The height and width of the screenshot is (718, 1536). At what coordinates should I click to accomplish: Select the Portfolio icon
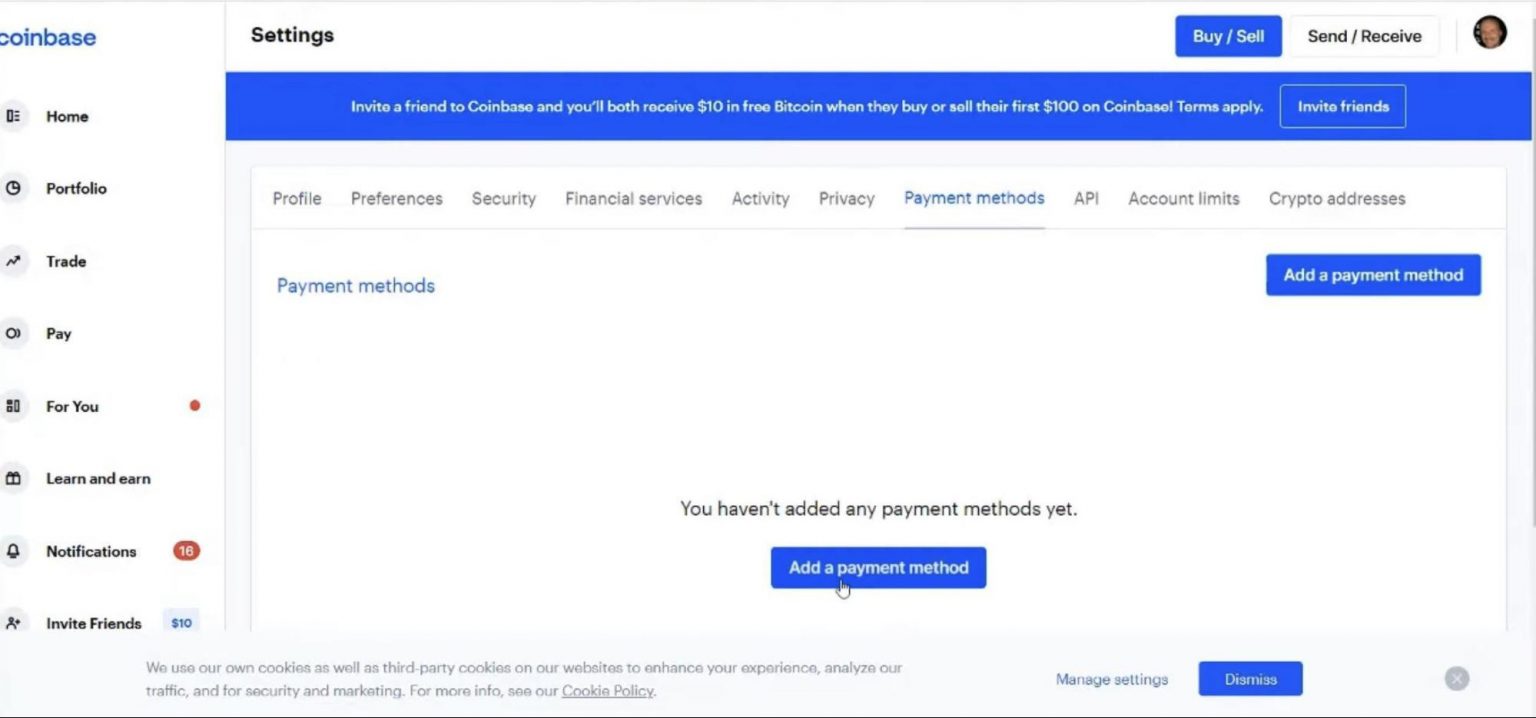15,188
